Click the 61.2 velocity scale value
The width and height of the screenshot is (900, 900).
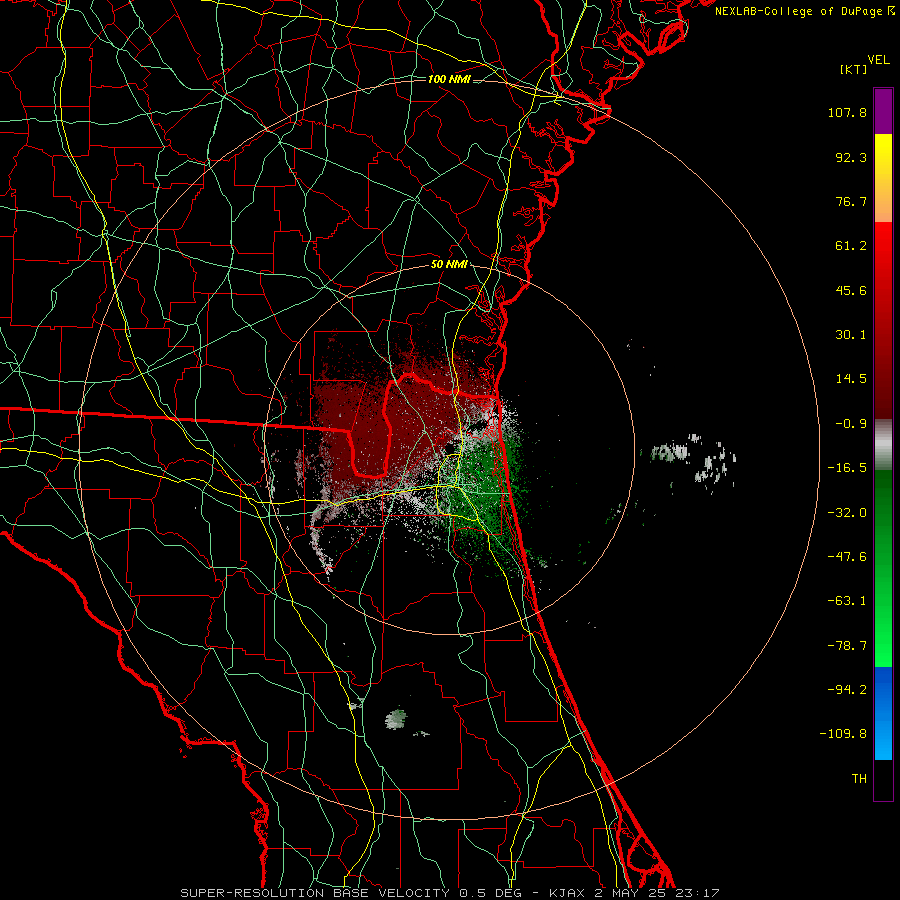pos(851,246)
